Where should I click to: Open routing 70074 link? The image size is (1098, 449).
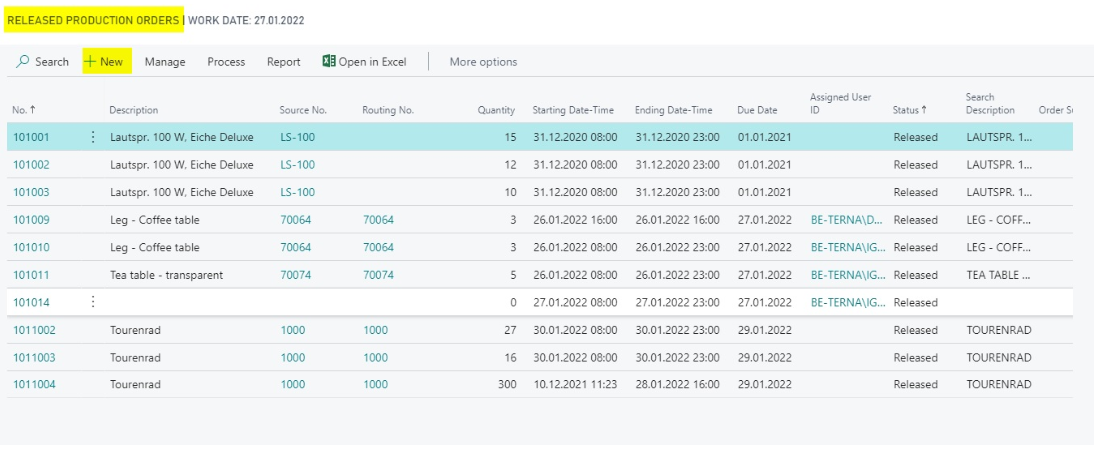pyautogui.click(x=378, y=275)
